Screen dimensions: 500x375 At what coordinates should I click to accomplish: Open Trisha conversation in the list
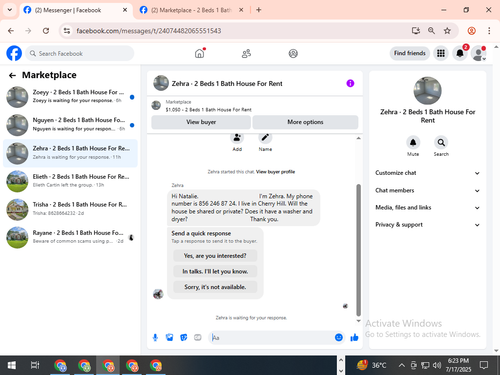point(70,209)
